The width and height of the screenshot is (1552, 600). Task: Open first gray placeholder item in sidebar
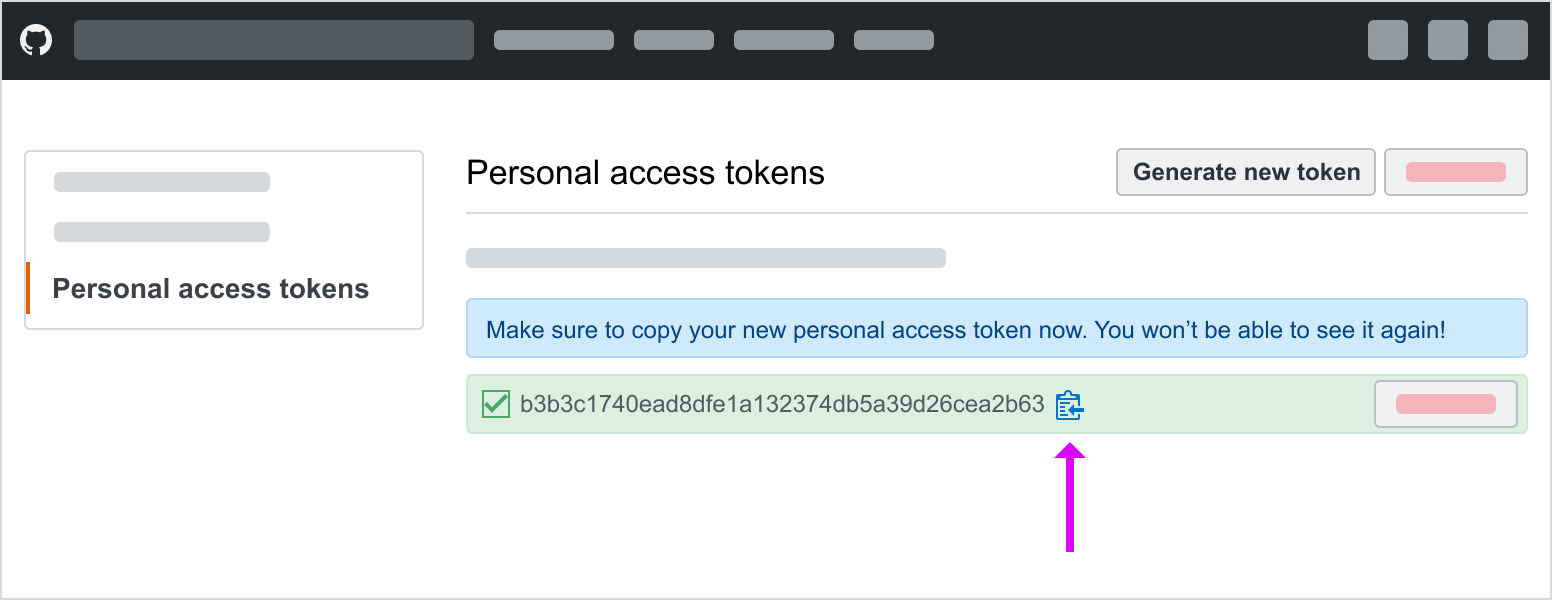click(x=162, y=182)
